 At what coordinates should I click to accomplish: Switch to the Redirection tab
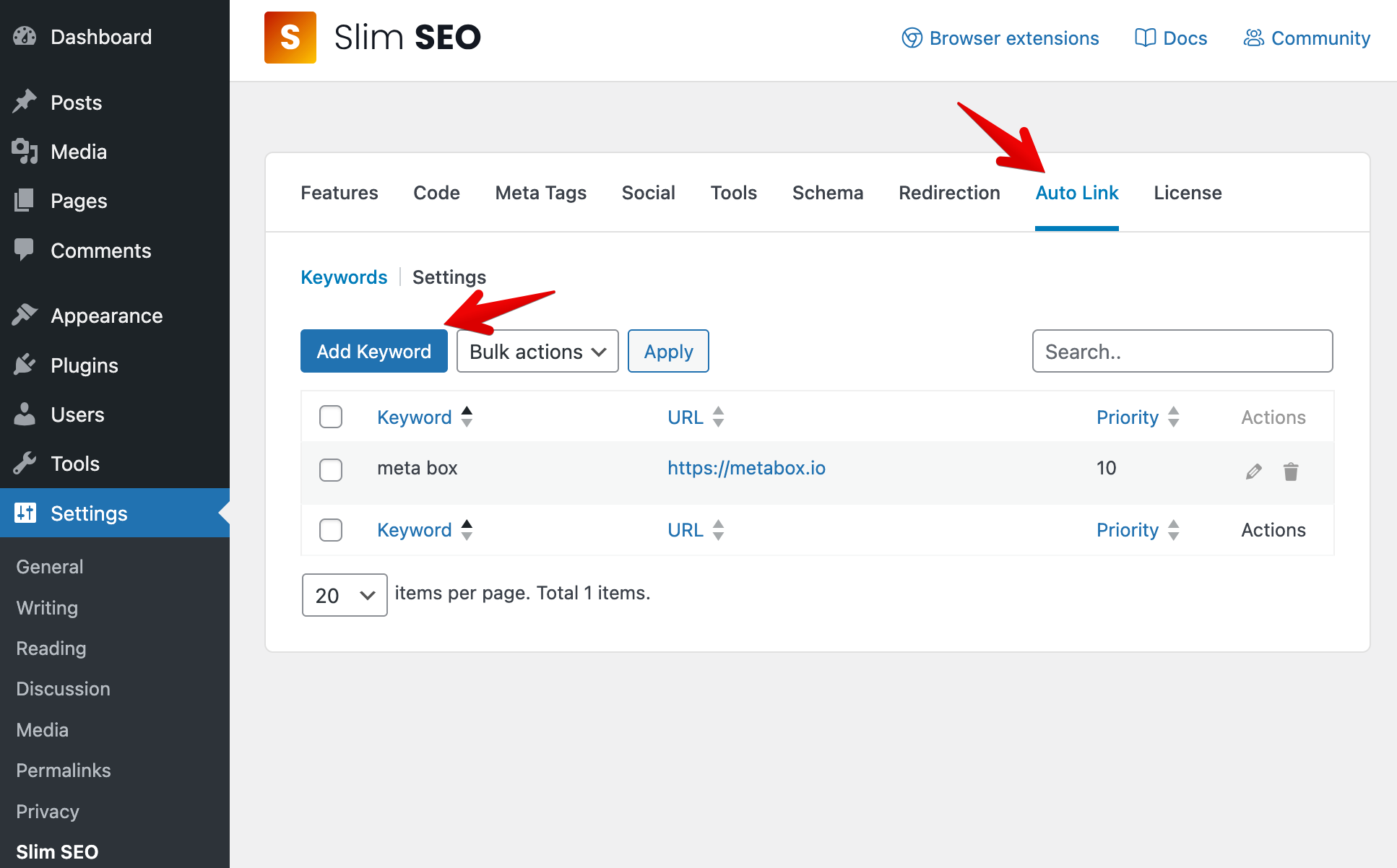click(x=948, y=193)
